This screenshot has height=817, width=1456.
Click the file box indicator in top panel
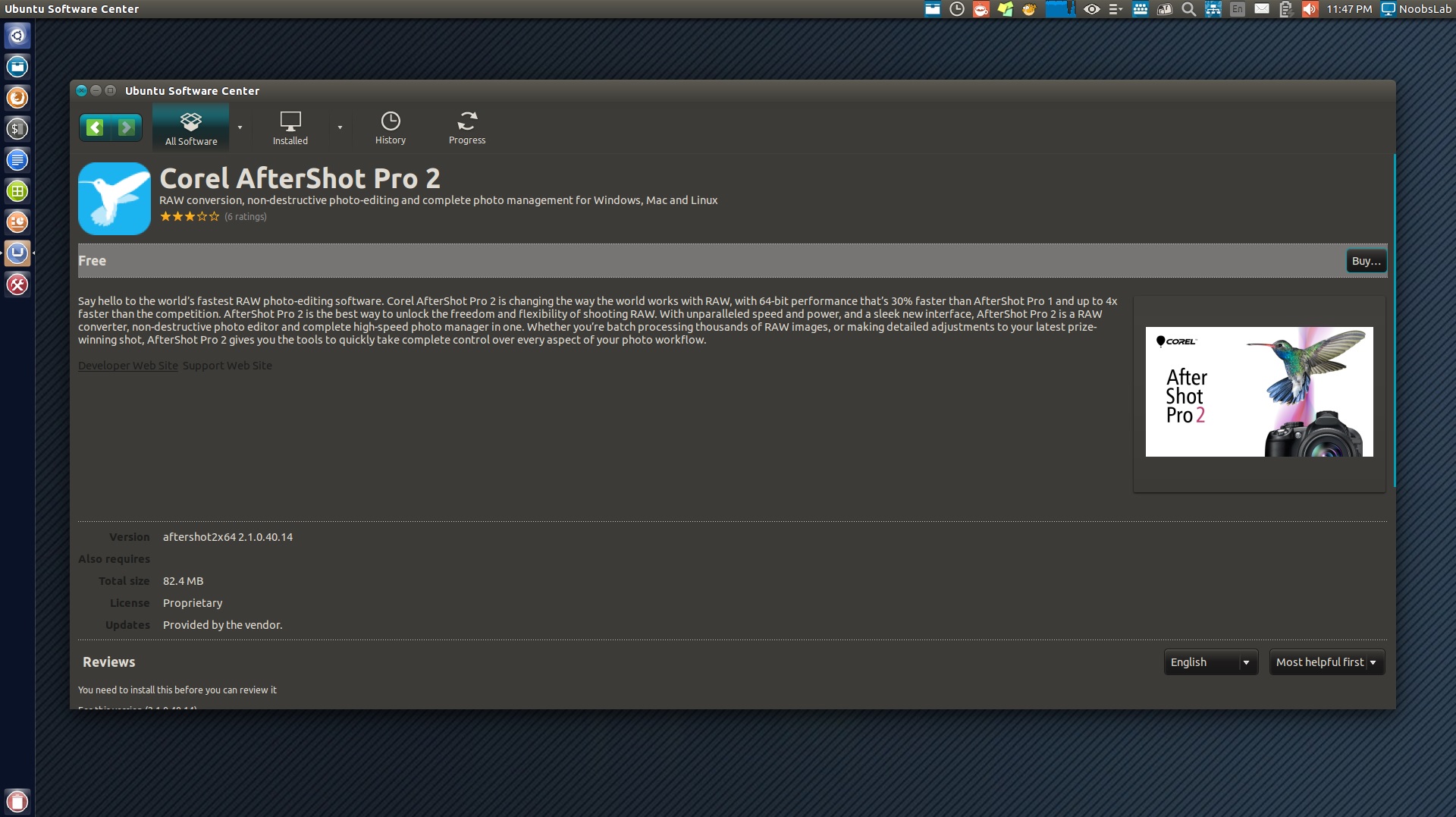click(933, 9)
